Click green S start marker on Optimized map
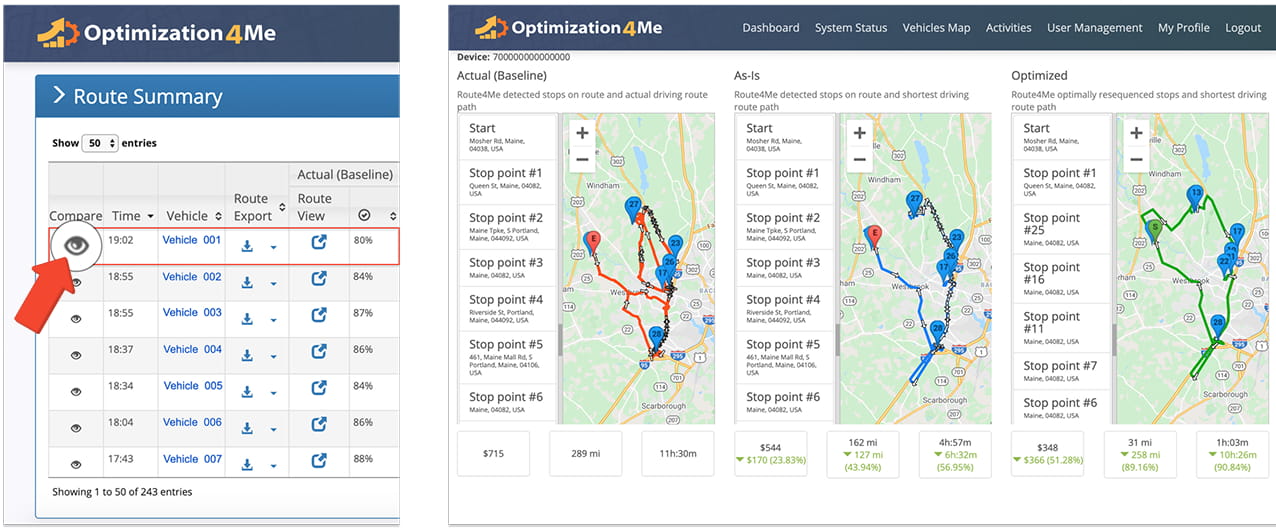The width and height of the screenshot is (1276, 531). pos(1154,229)
